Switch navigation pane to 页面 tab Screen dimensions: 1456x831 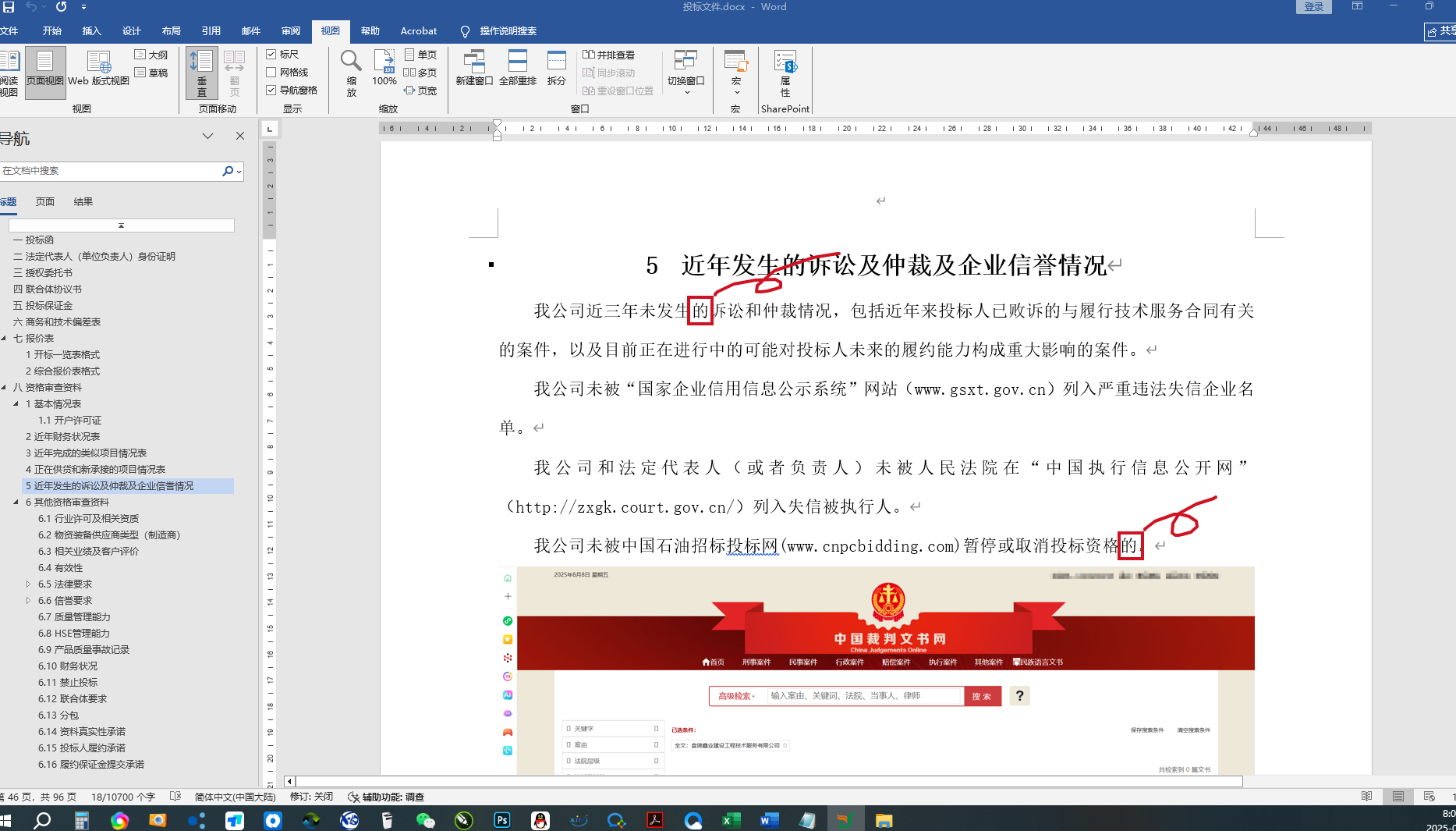pyautogui.click(x=45, y=201)
